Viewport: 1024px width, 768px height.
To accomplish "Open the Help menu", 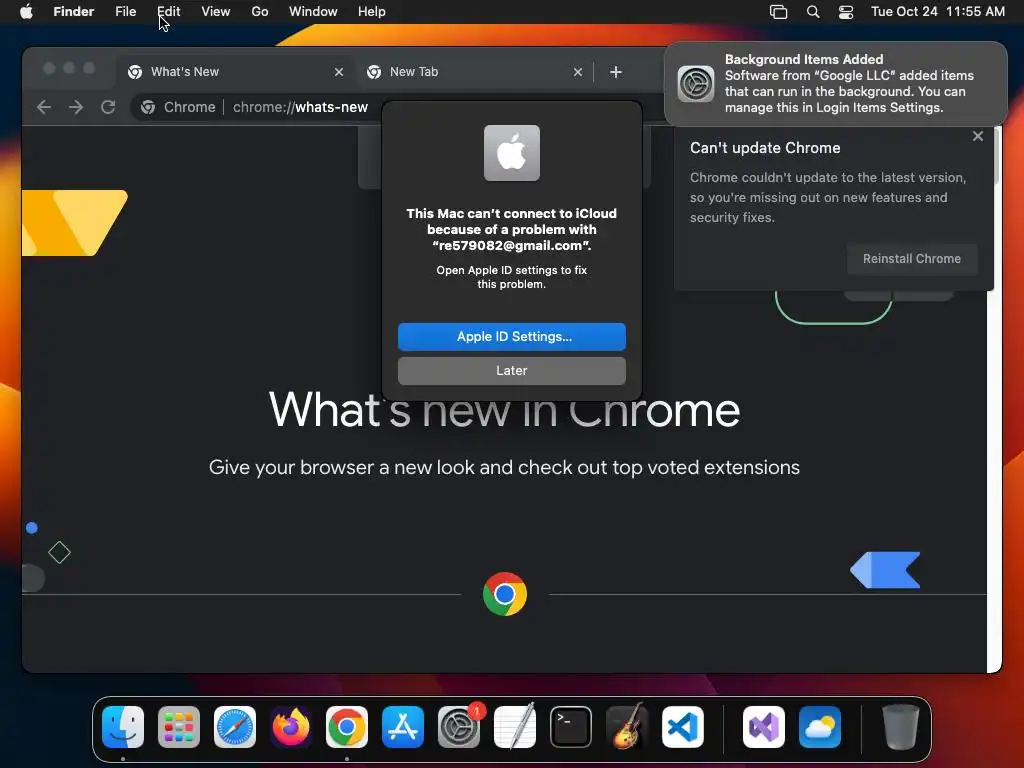I will click(x=372, y=12).
